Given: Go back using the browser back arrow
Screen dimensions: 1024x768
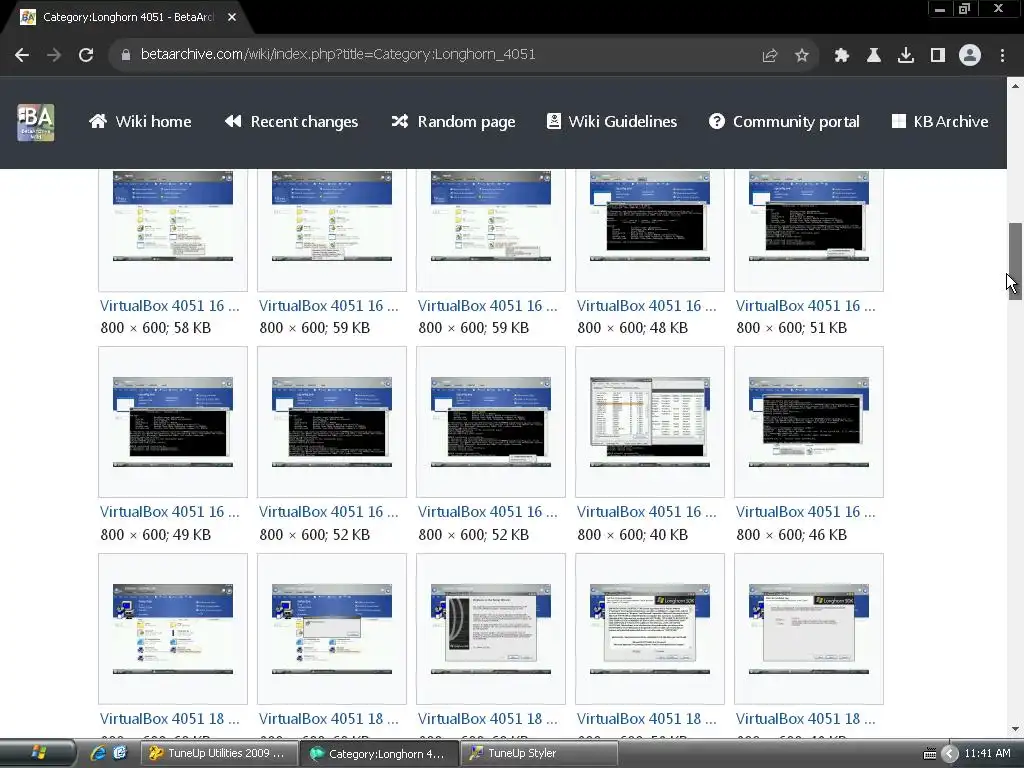Looking at the screenshot, I should click(22, 55).
